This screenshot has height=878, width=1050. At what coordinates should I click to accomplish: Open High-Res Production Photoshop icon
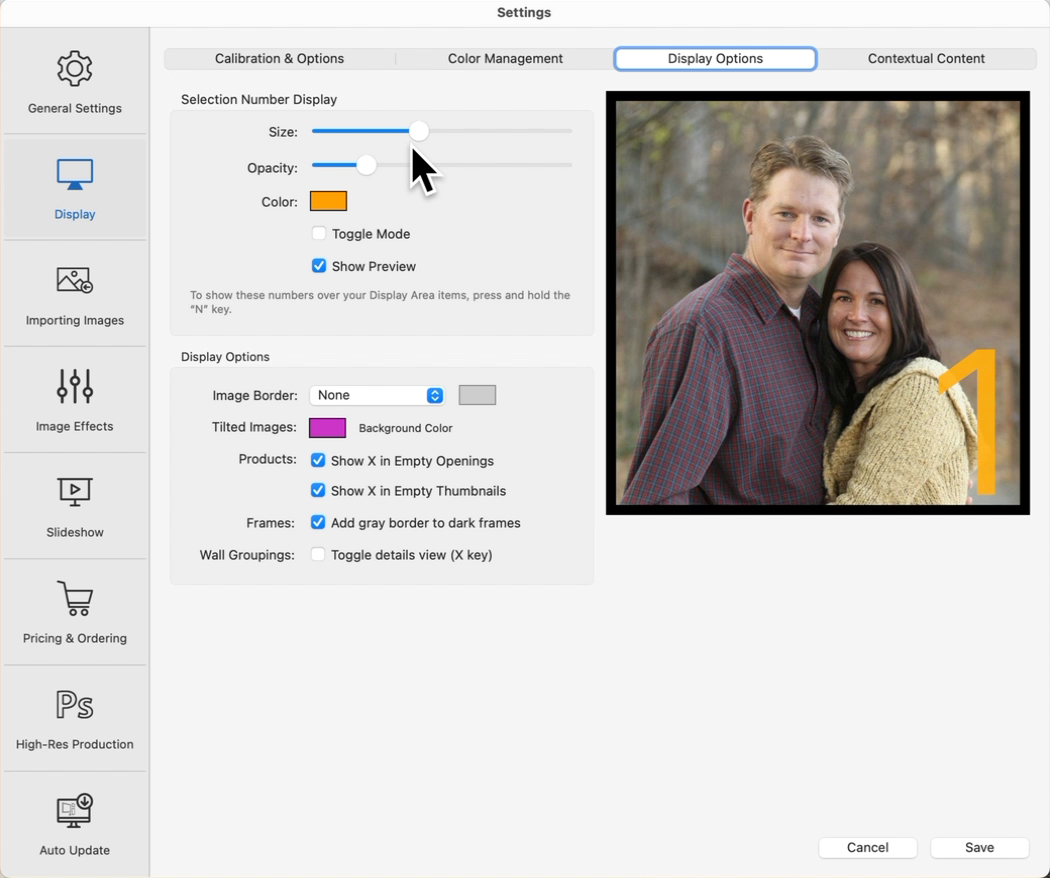pos(75,705)
